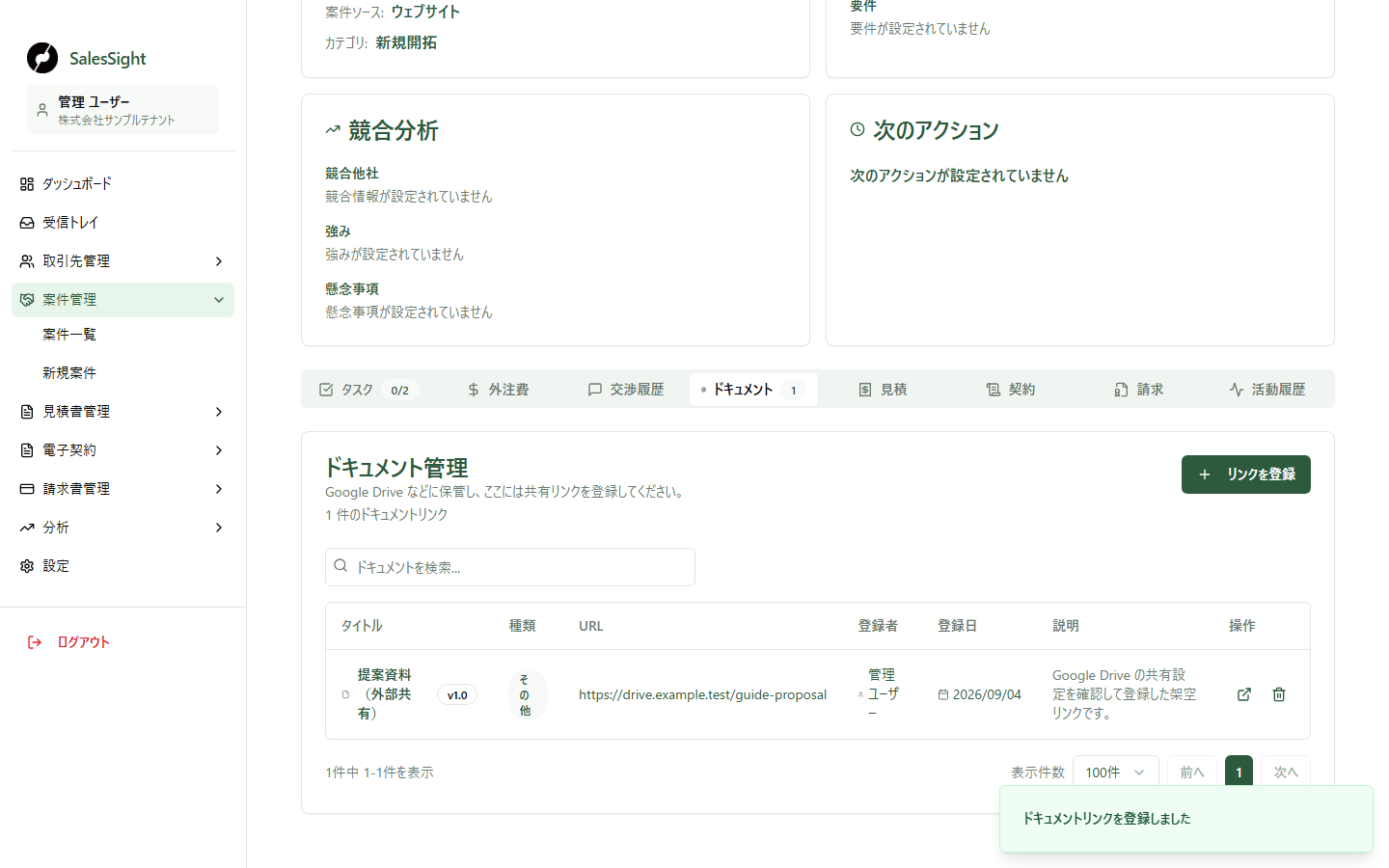Click the 次のアクション clock icon
This screenshot has width=1389, height=868.
858,129
